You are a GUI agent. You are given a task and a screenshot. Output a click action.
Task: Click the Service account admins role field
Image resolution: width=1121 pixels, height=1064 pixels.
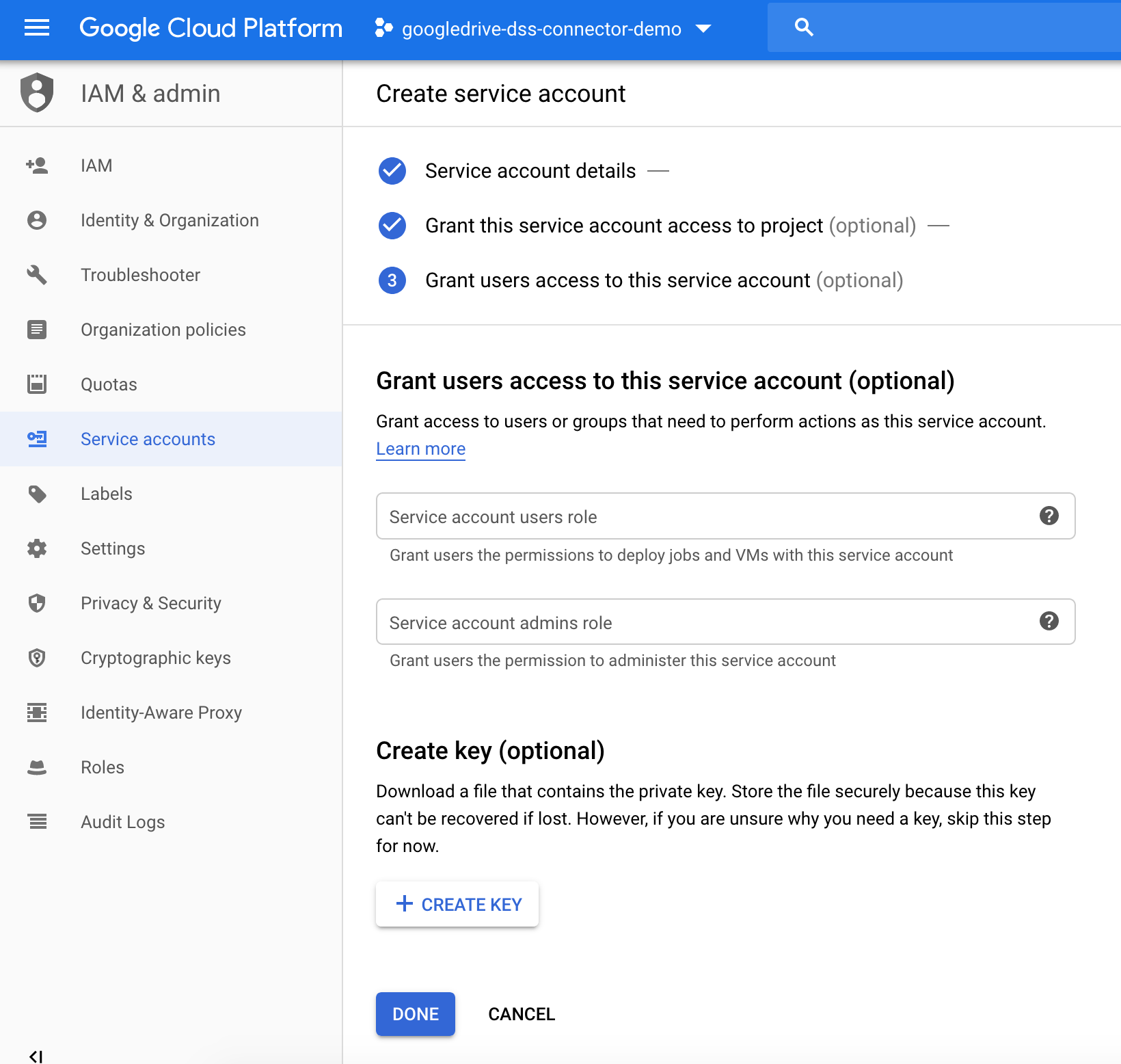click(726, 622)
